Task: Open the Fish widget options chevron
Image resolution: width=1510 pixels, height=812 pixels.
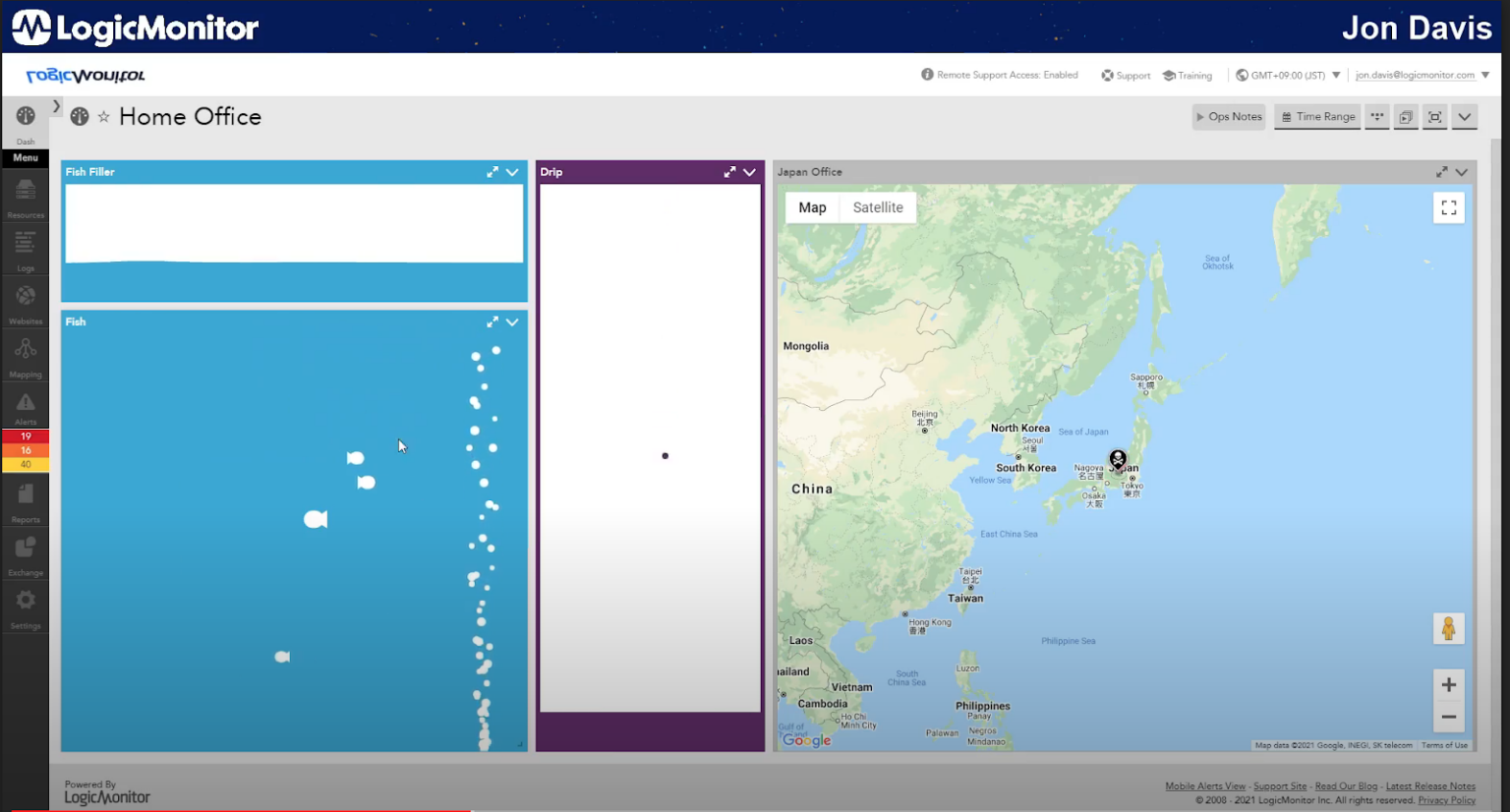Action: pyautogui.click(x=511, y=321)
